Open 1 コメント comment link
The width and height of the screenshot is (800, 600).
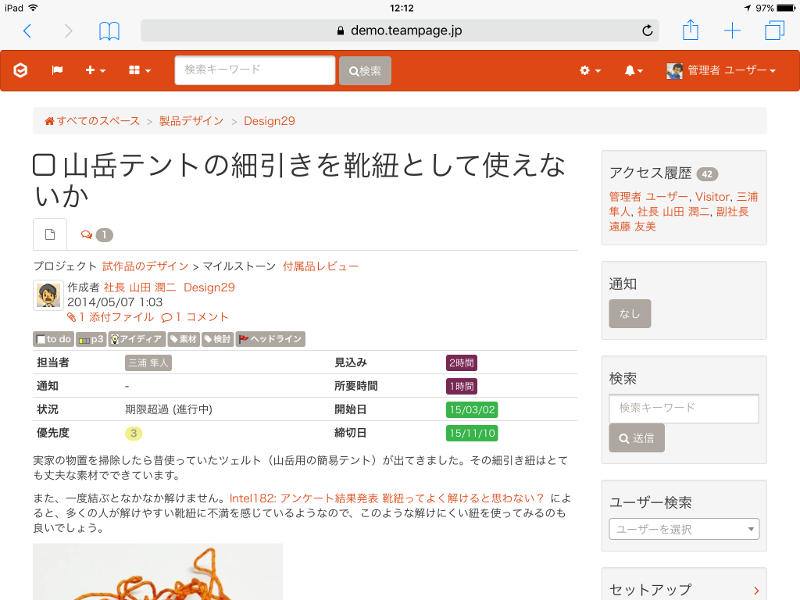click(194, 317)
